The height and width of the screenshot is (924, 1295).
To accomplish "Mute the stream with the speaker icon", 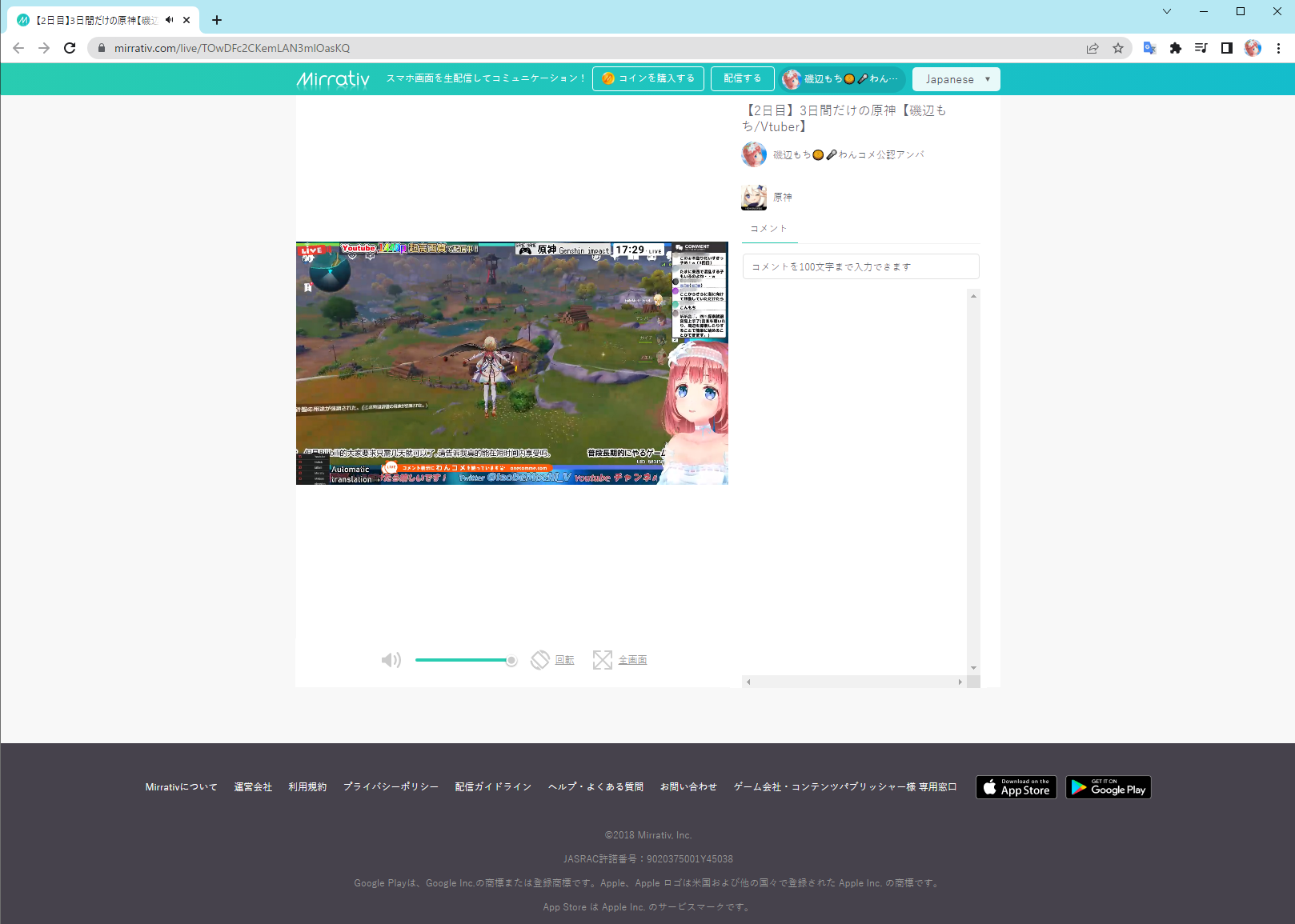I will click(391, 660).
